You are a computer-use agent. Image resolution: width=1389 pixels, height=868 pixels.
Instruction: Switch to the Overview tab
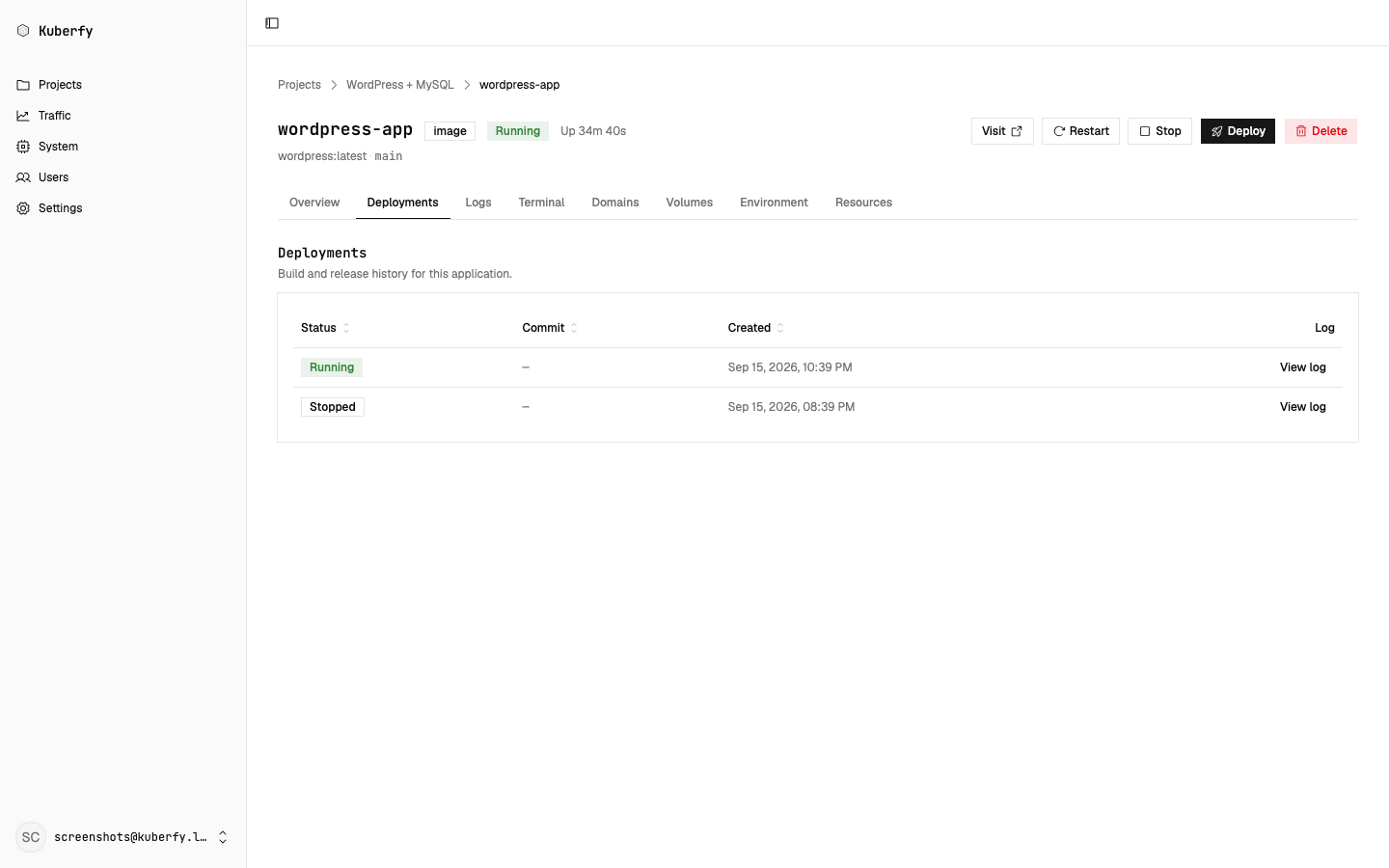(x=314, y=203)
